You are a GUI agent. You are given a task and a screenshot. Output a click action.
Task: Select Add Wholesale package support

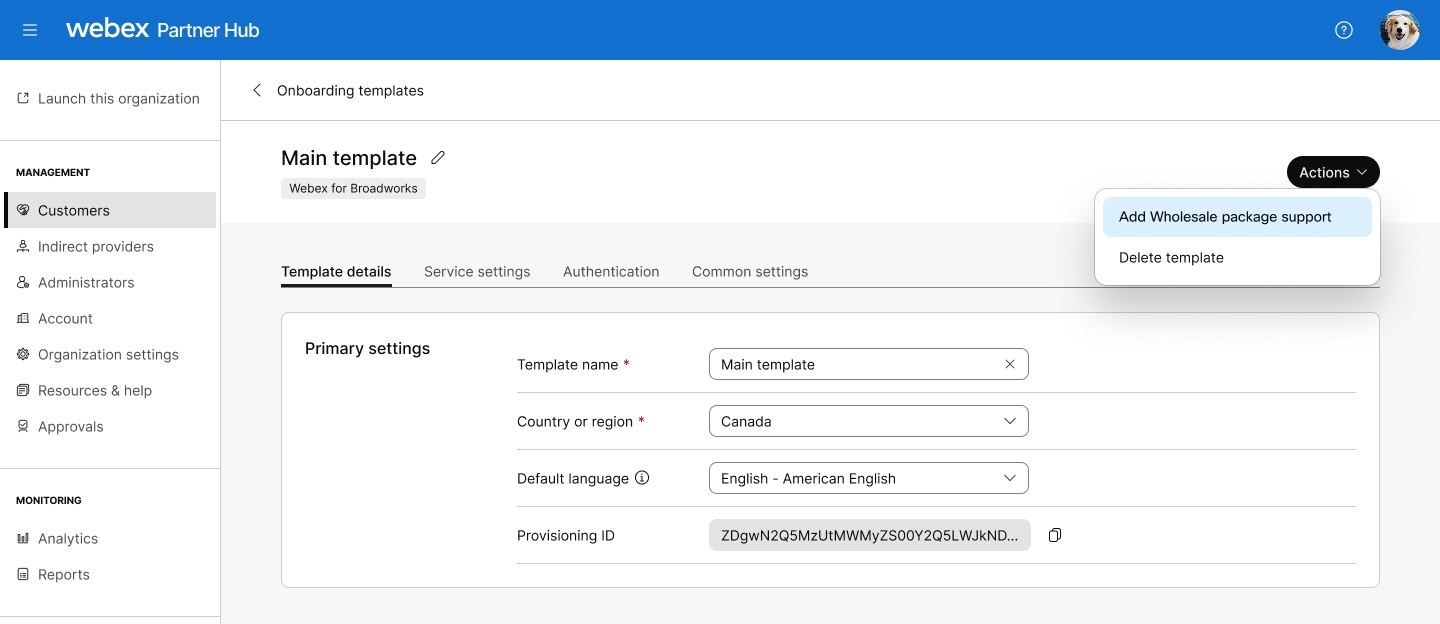(x=1237, y=217)
